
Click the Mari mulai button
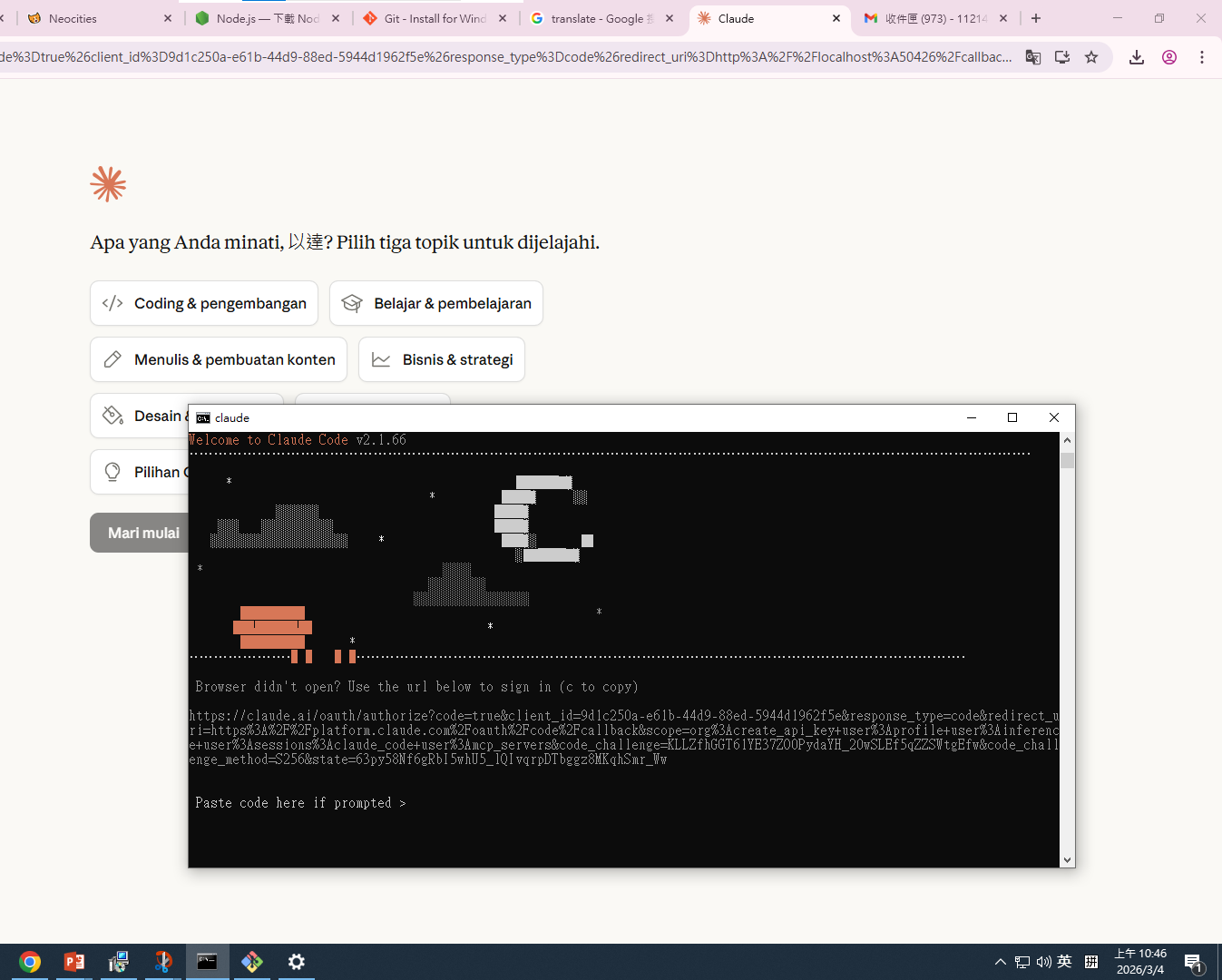[141, 533]
